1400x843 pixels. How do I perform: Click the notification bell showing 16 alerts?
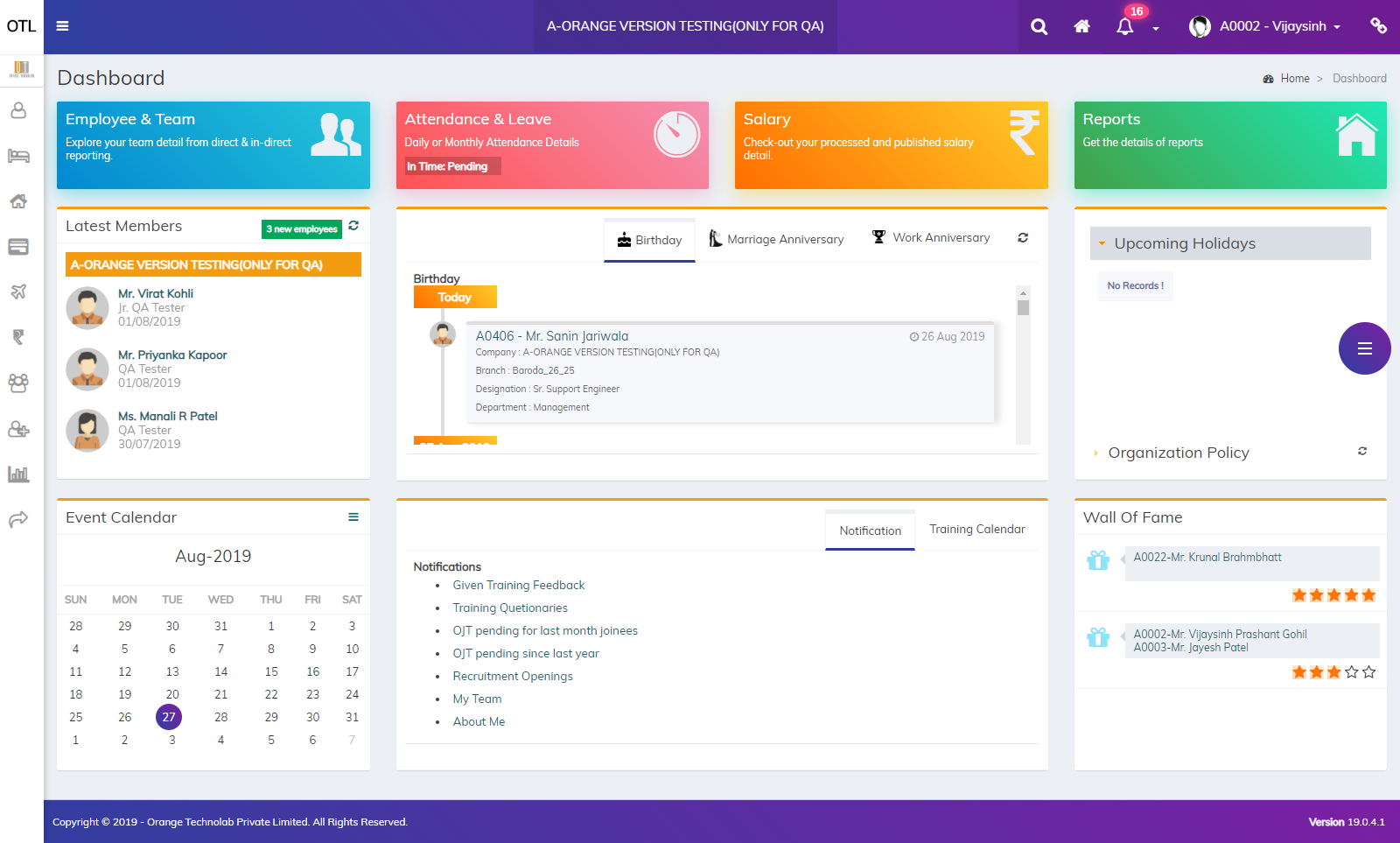[1125, 26]
